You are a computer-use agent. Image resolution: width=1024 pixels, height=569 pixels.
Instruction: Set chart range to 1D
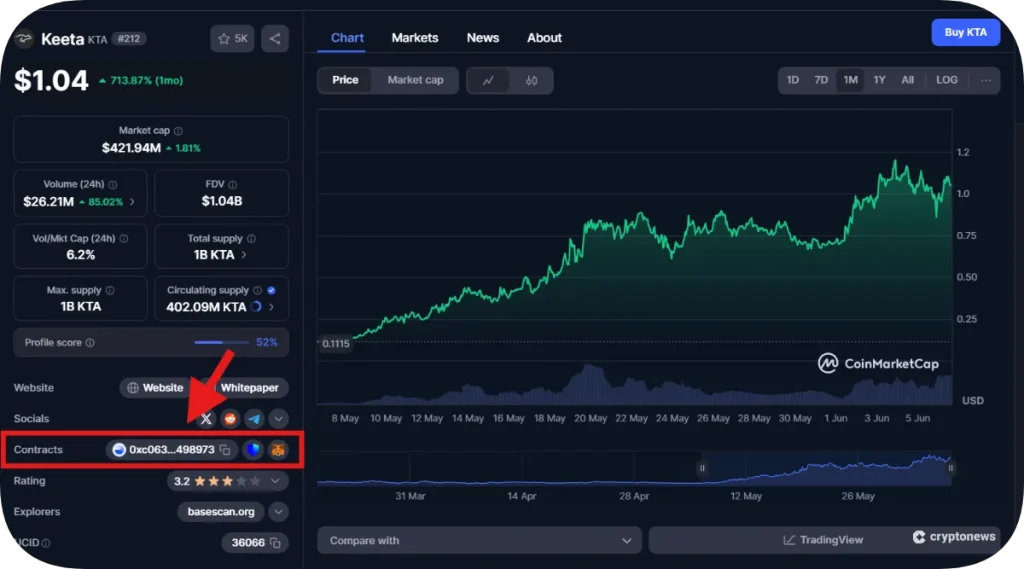793,80
